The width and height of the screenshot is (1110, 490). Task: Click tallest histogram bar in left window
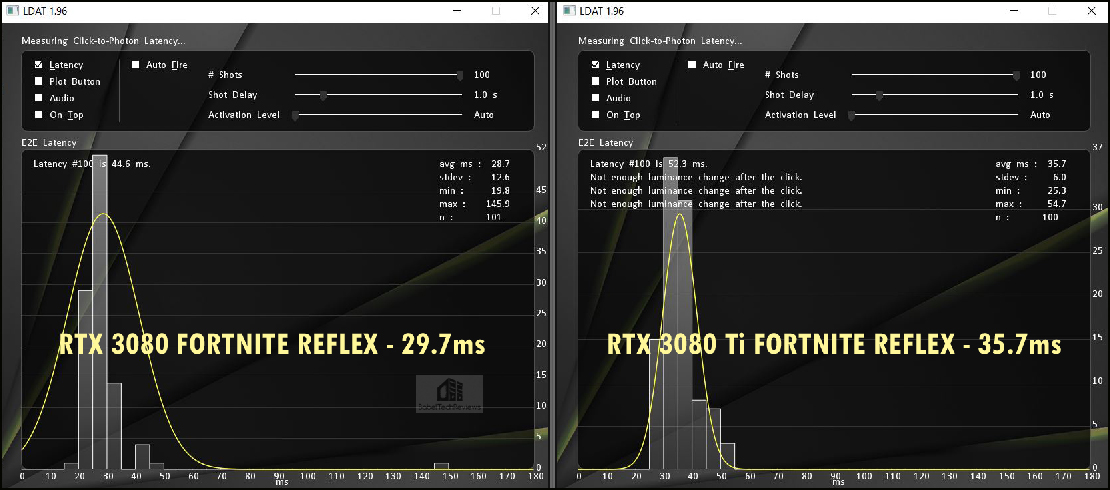pos(100,312)
